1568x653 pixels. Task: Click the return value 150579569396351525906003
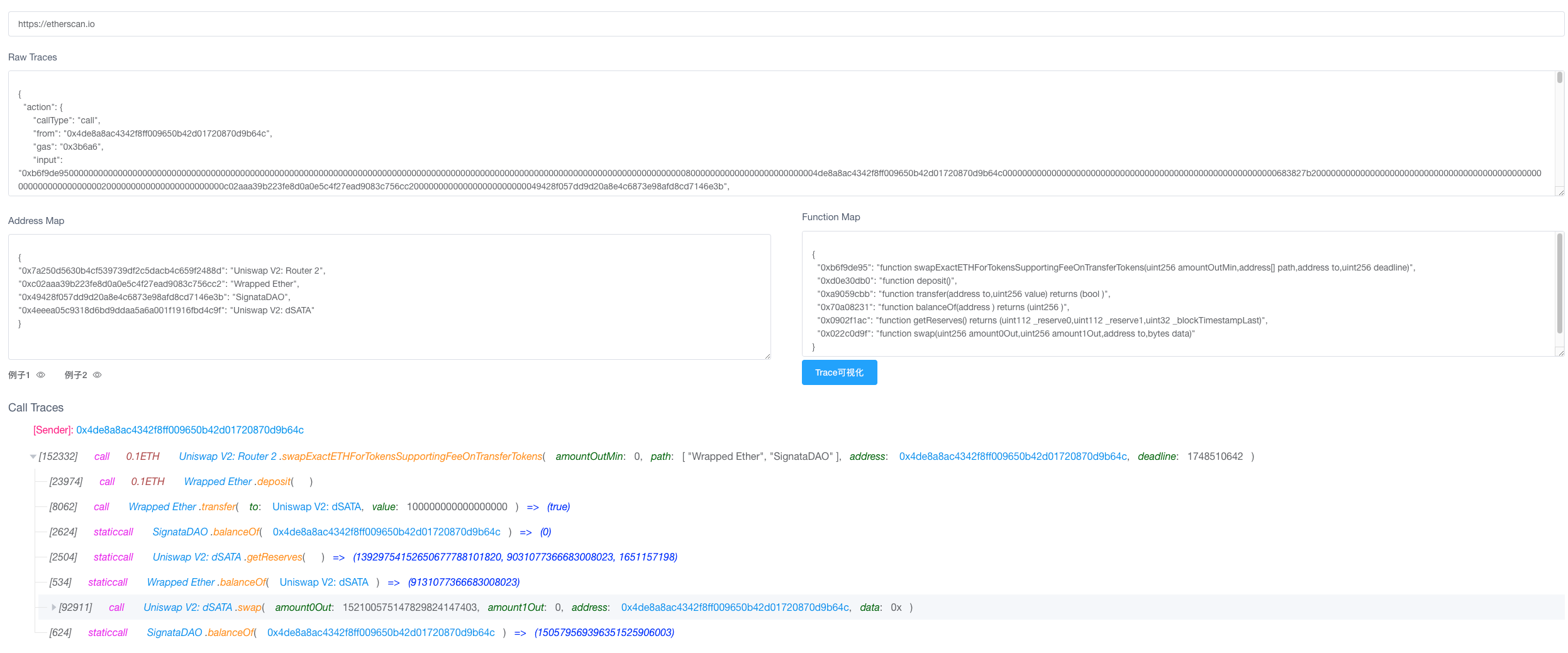click(x=604, y=633)
